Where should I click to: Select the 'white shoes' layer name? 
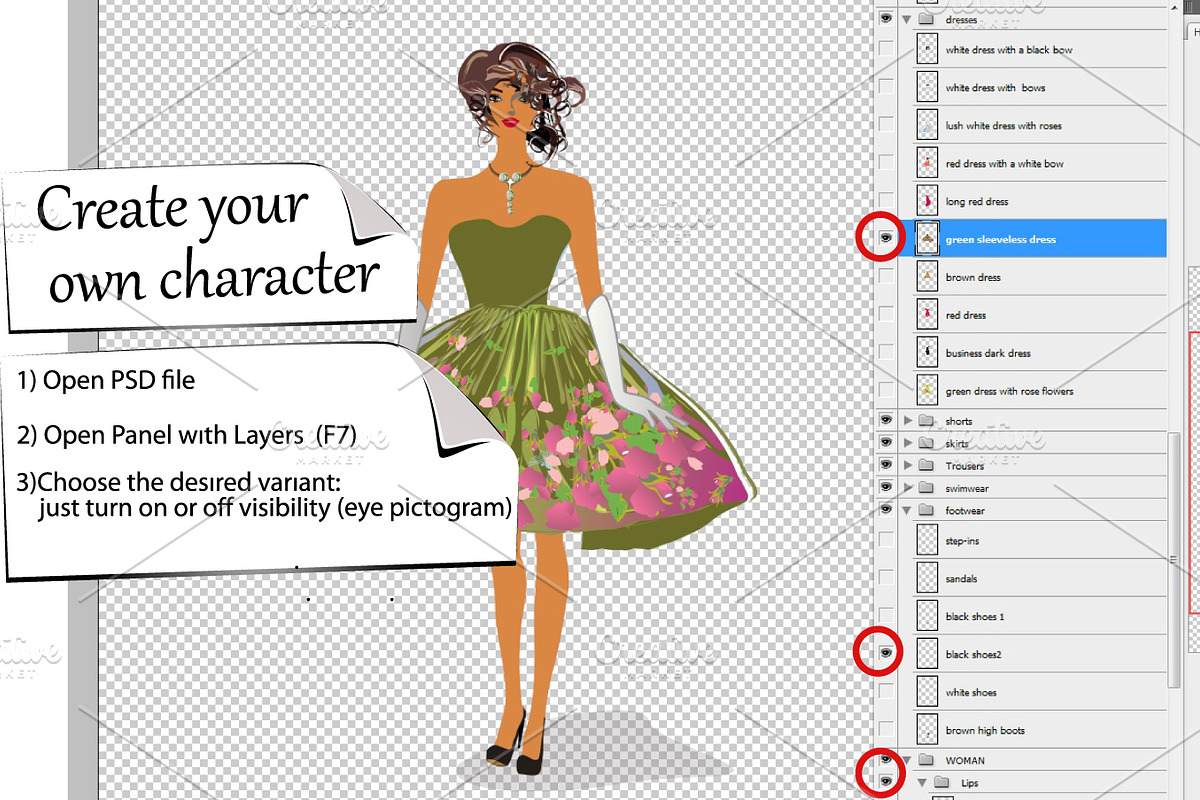pyautogui.click(x=971, y=693)
